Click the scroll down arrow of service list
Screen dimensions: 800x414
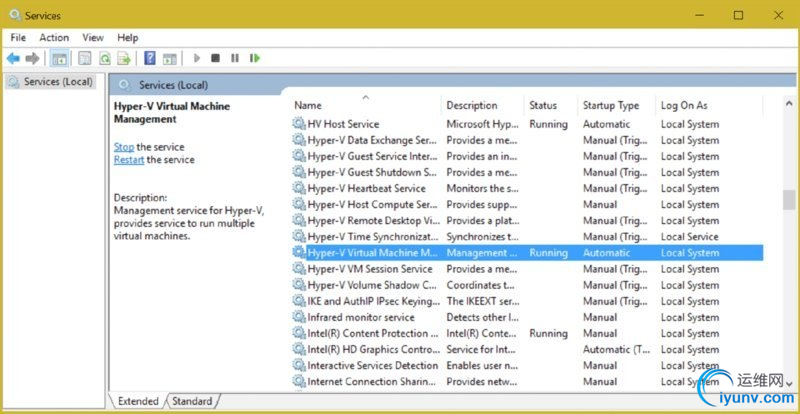(789, 383)
